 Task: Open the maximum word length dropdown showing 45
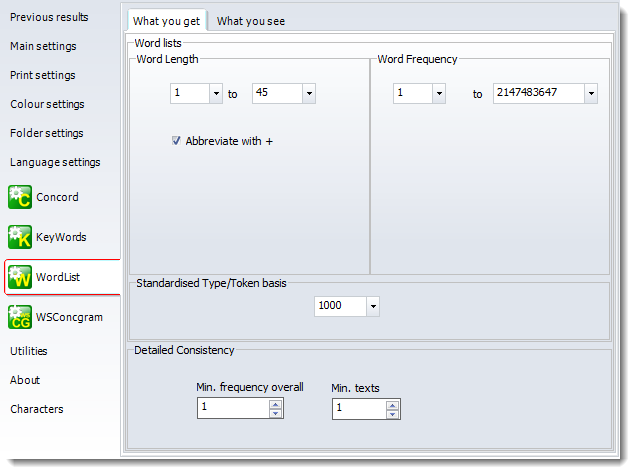(x=308, y=94)
